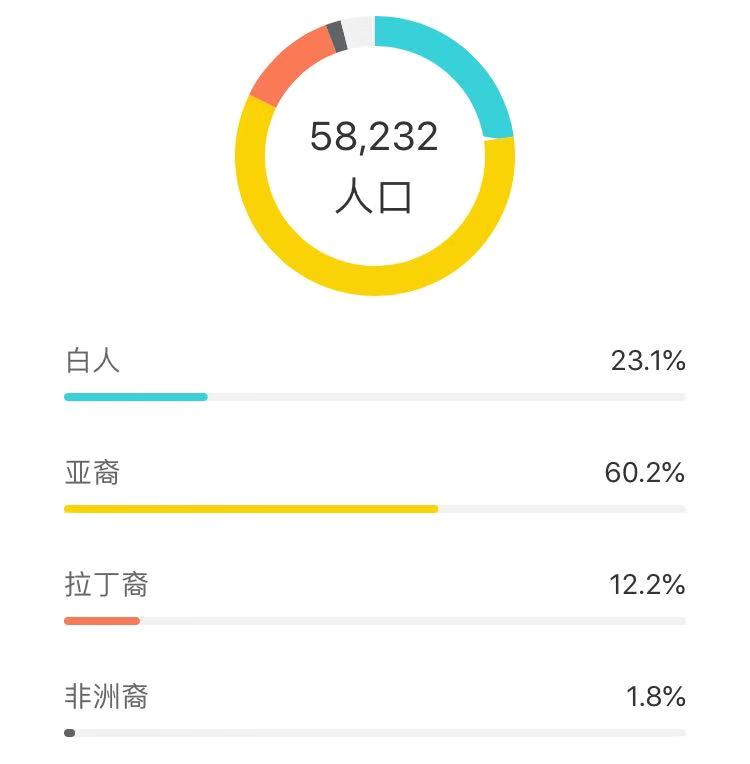Click the 1.8% percentage value
The image size is (750, 764).
[656, 696]
